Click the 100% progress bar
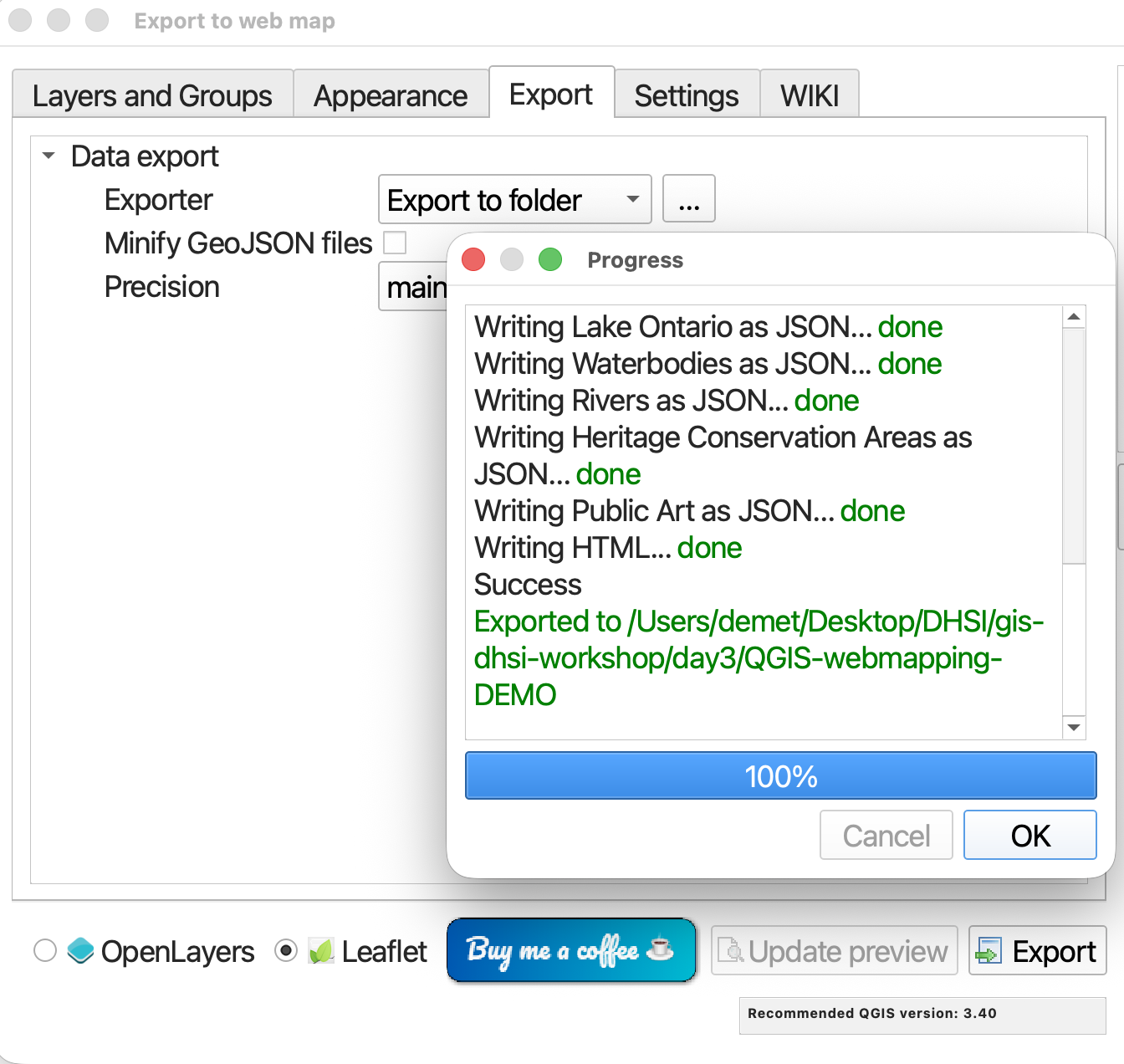This screenshot has width=1124, height=1064. (780, 775)
